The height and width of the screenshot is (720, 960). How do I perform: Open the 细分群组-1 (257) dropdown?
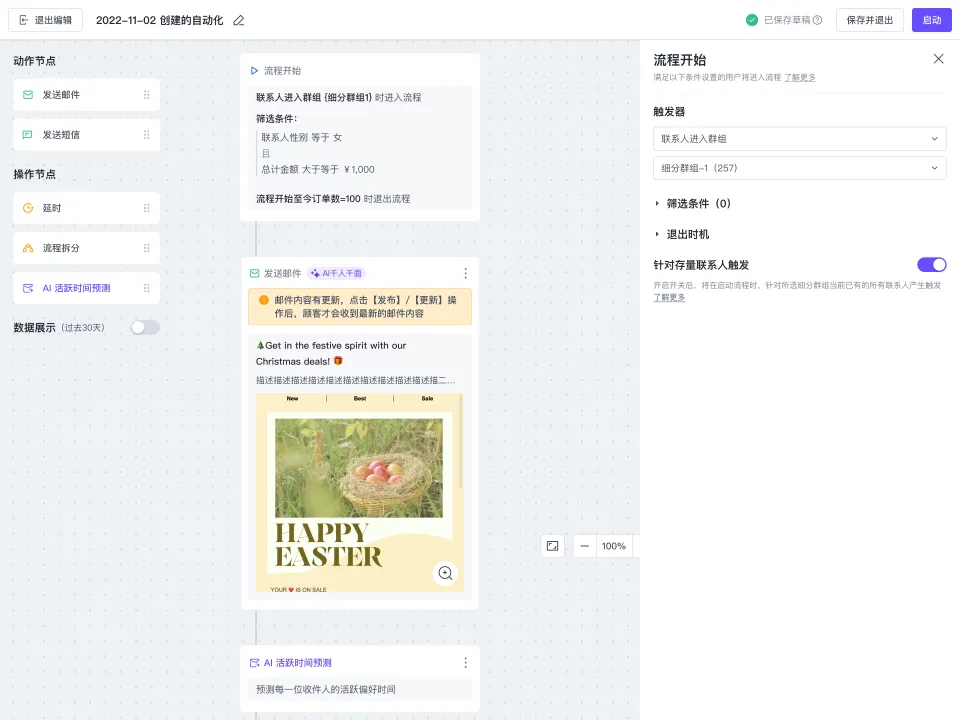[x=799, y=168]
